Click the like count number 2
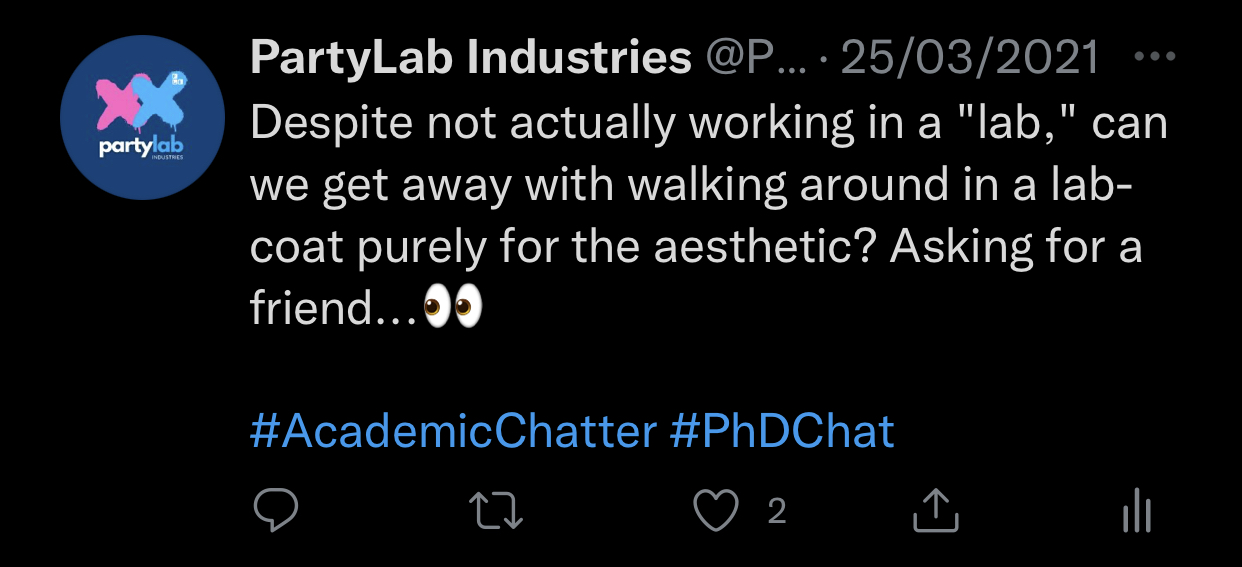Image resolution: width=1242 pixels, height=567 pixels. click(x=777, y=512)
